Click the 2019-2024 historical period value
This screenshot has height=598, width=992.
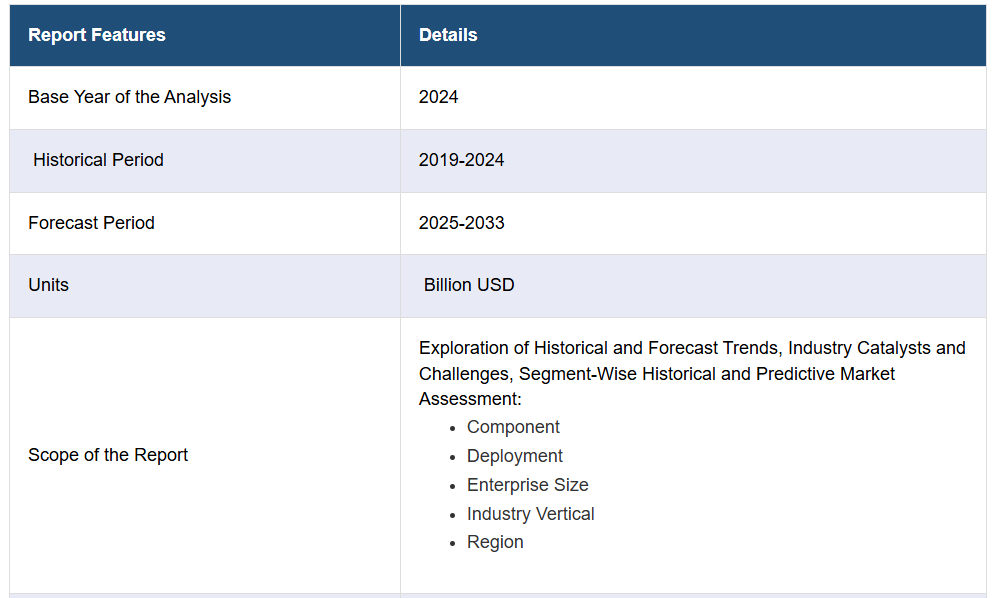point(461,159)
